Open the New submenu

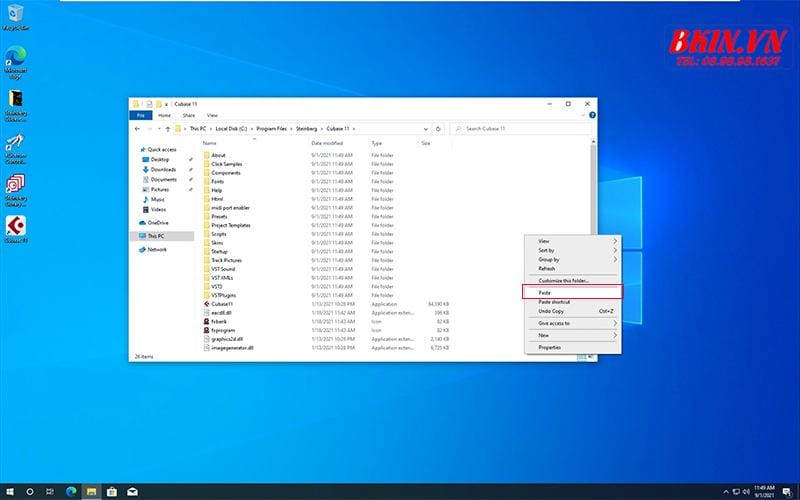573,335
